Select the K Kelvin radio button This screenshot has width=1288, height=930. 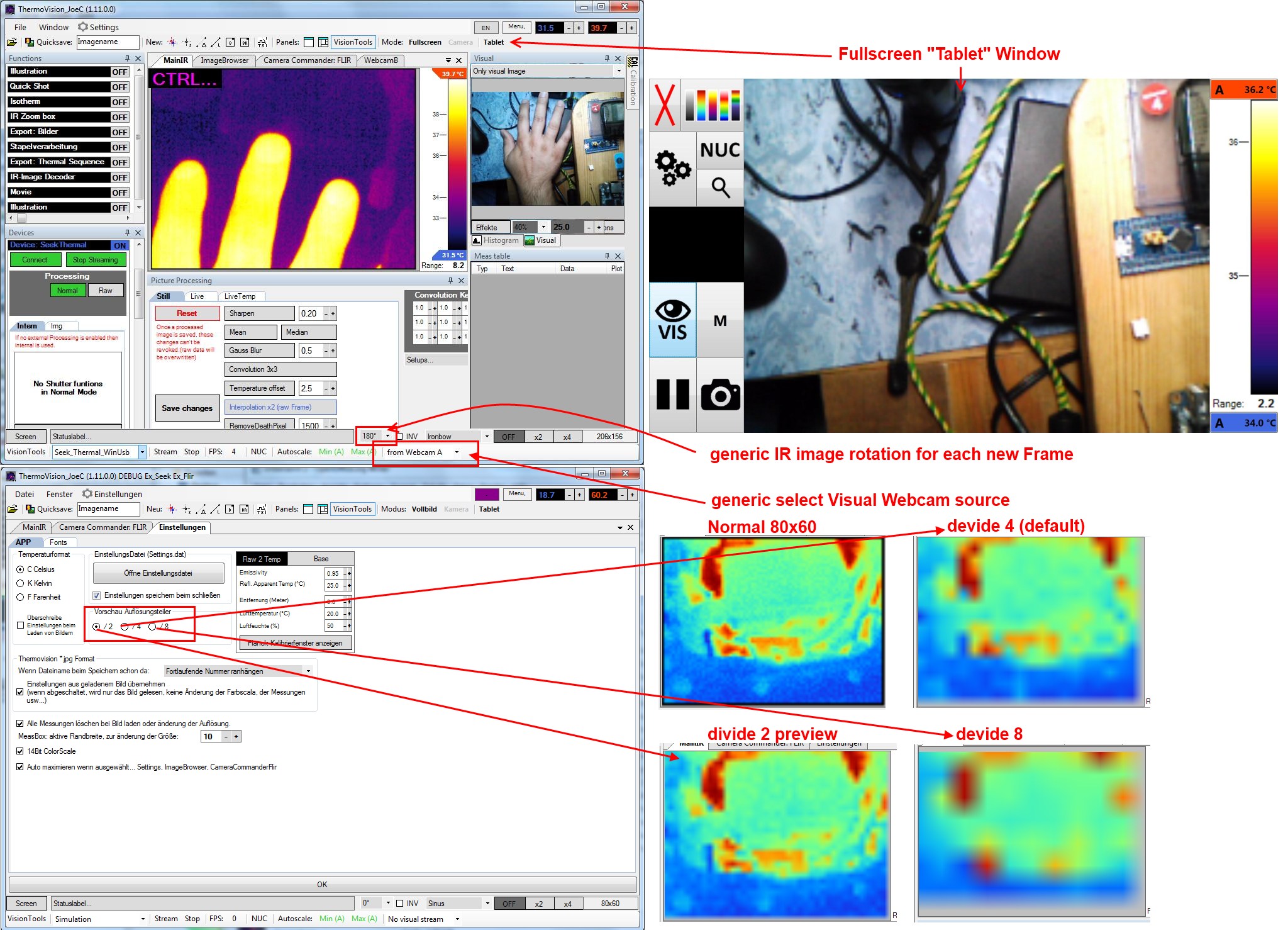click(x=20, y=583)
